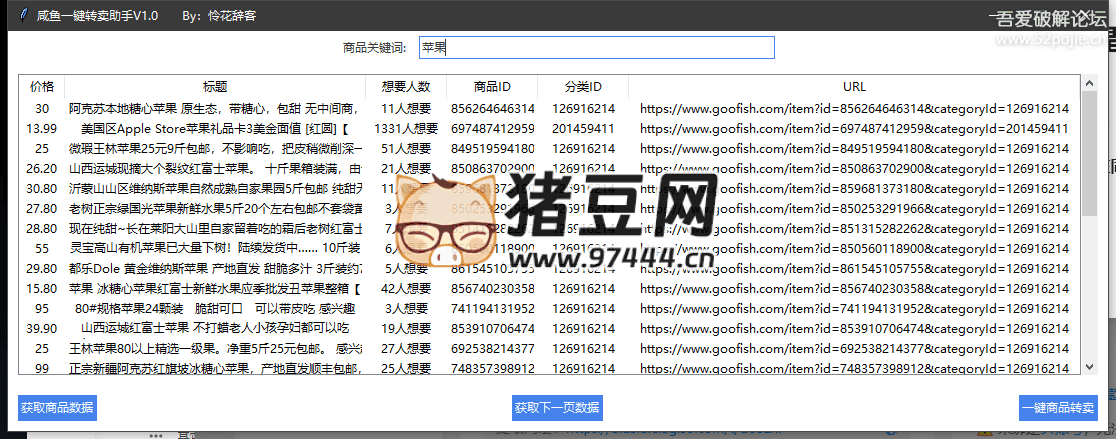The width and height of the screenshot is (1116, 439).
Task: Select row titled 都乐Dole 黄金维纳斯苹果
Action: [549, 268]
